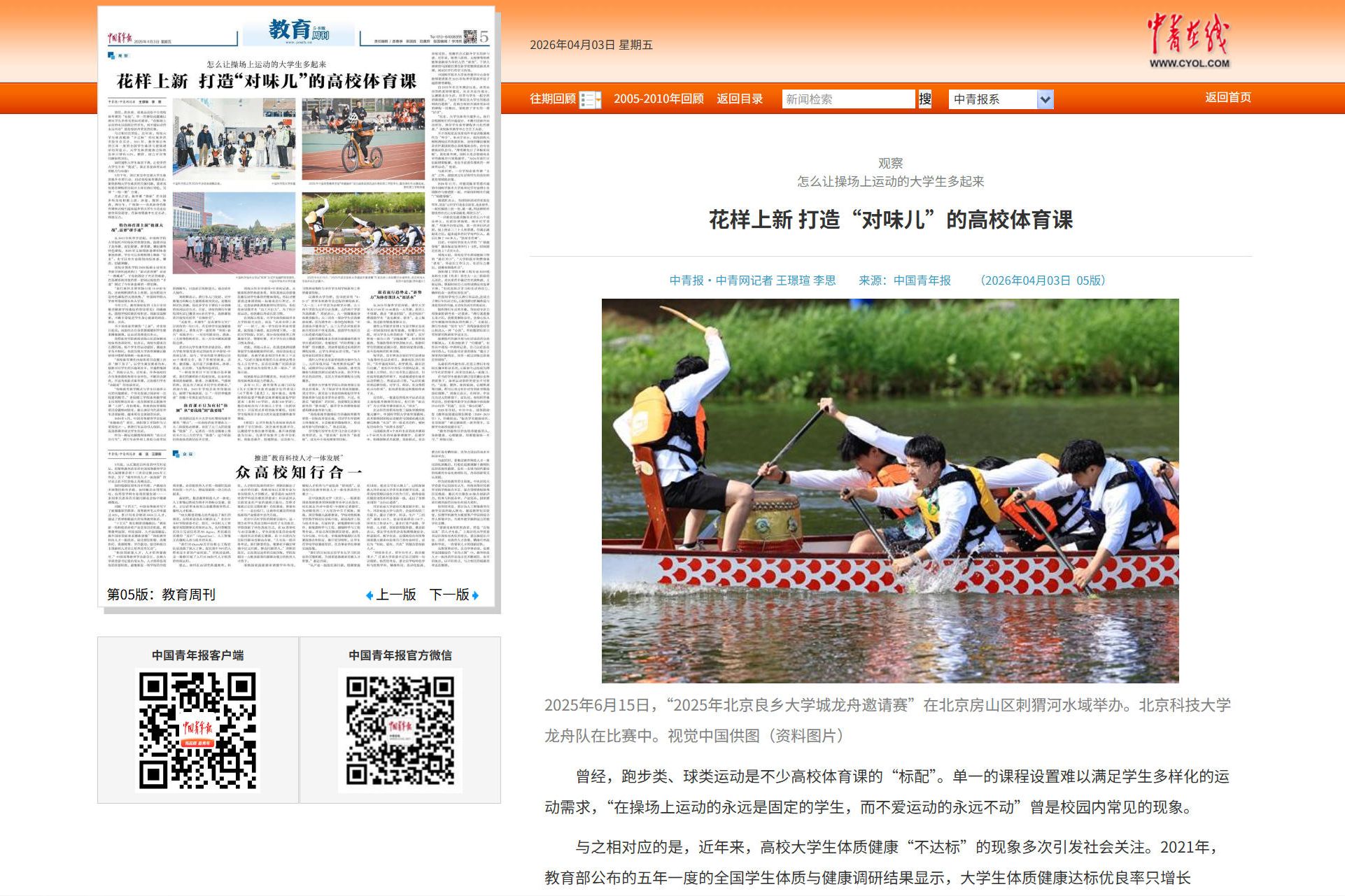1345x896 pixels.
Task: Open the 中青报系 dropdown arrow
Action: click(x=1045, y=99)
